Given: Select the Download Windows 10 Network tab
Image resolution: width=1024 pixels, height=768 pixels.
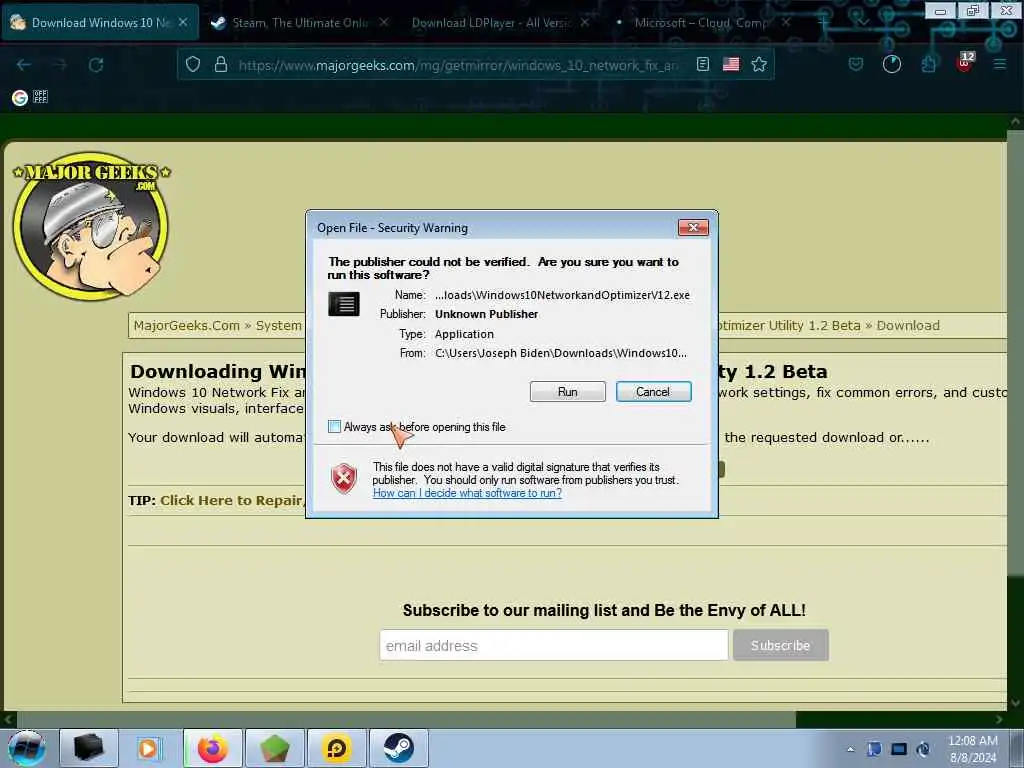Looking at the screenshot, I should coord(98,23).
